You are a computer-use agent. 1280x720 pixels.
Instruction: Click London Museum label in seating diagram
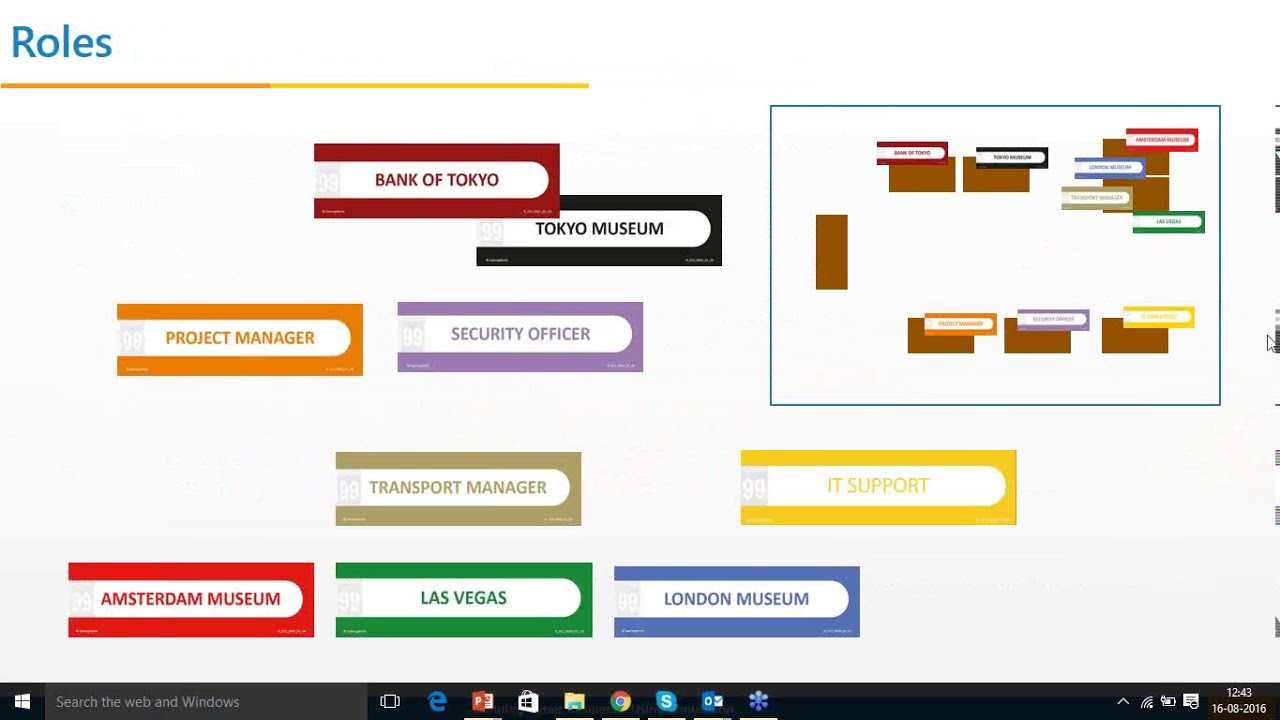point(1110,168)
